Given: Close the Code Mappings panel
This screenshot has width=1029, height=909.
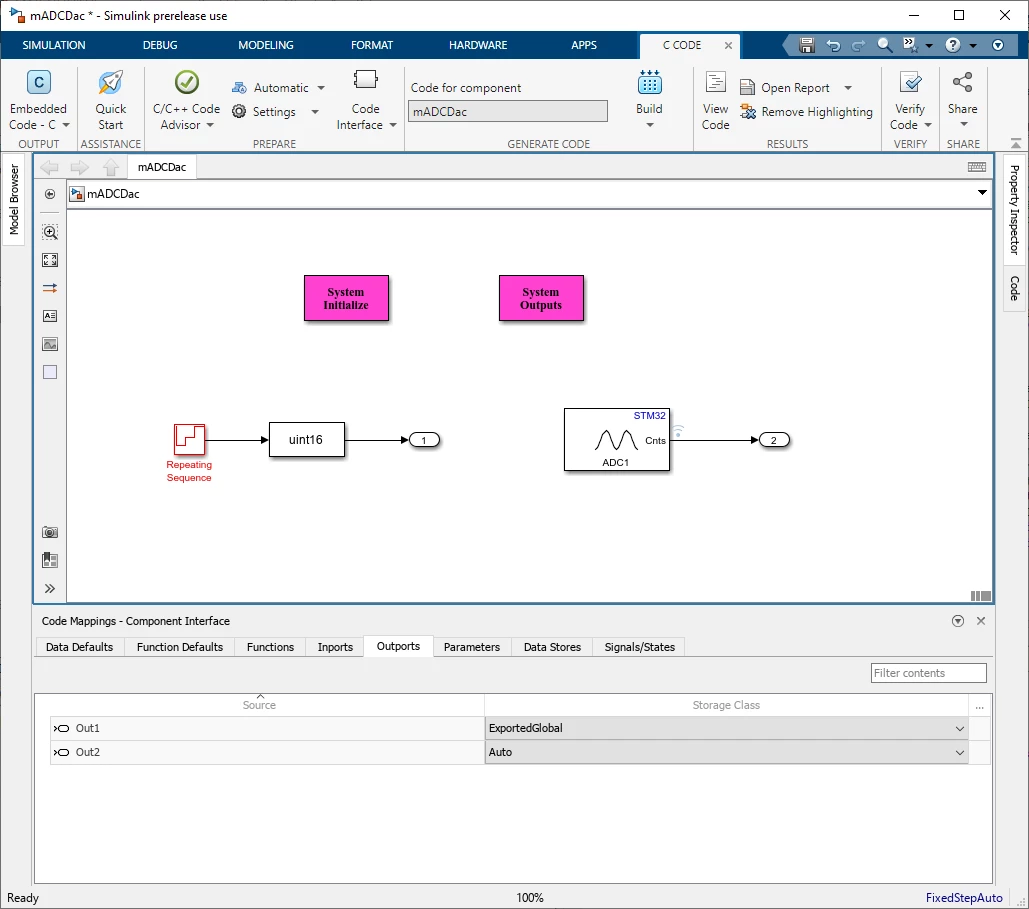Looking at the screenshot, I should click(x=981, y=621).
